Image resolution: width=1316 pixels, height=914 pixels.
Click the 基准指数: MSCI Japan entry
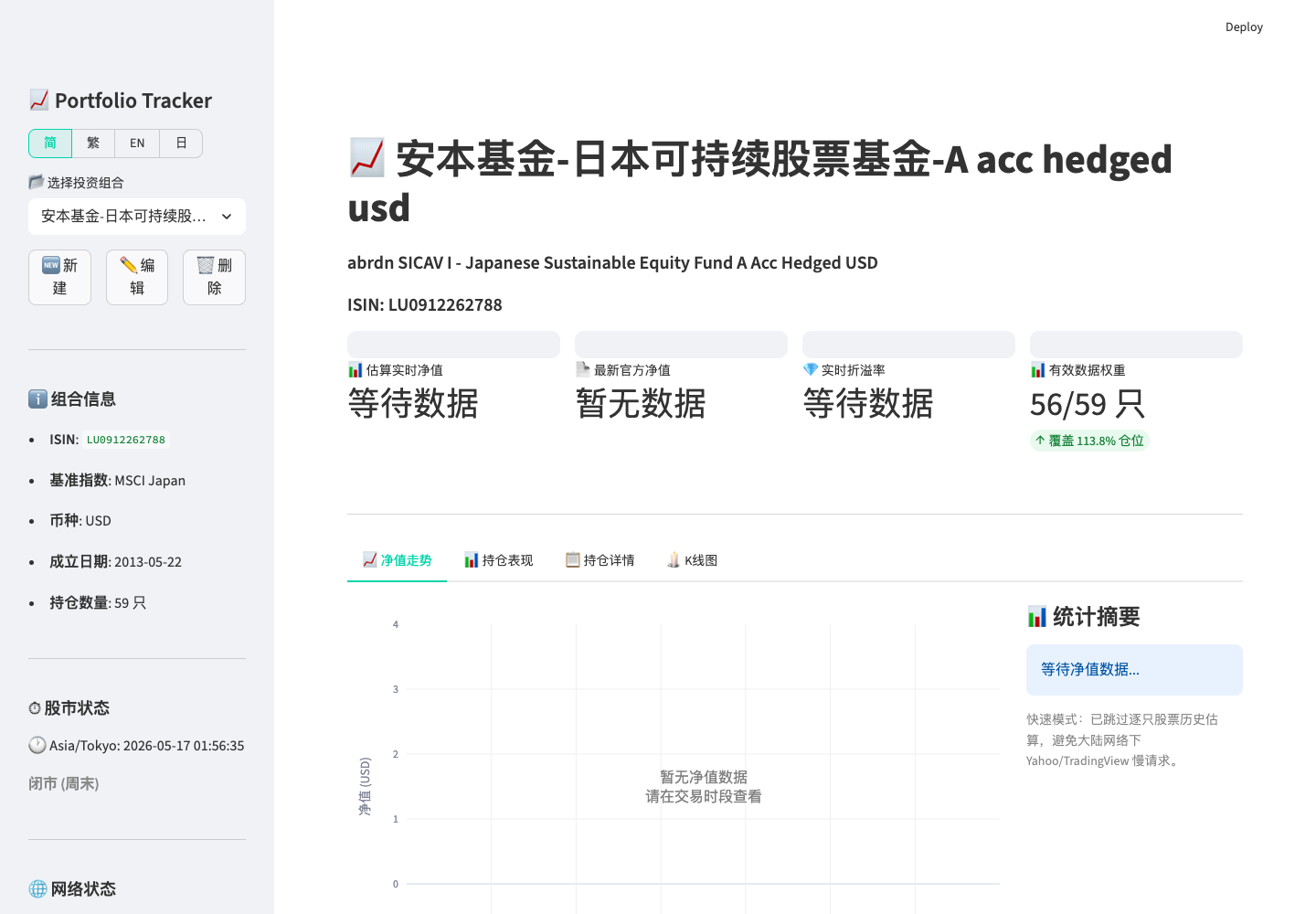pos(117,480)
